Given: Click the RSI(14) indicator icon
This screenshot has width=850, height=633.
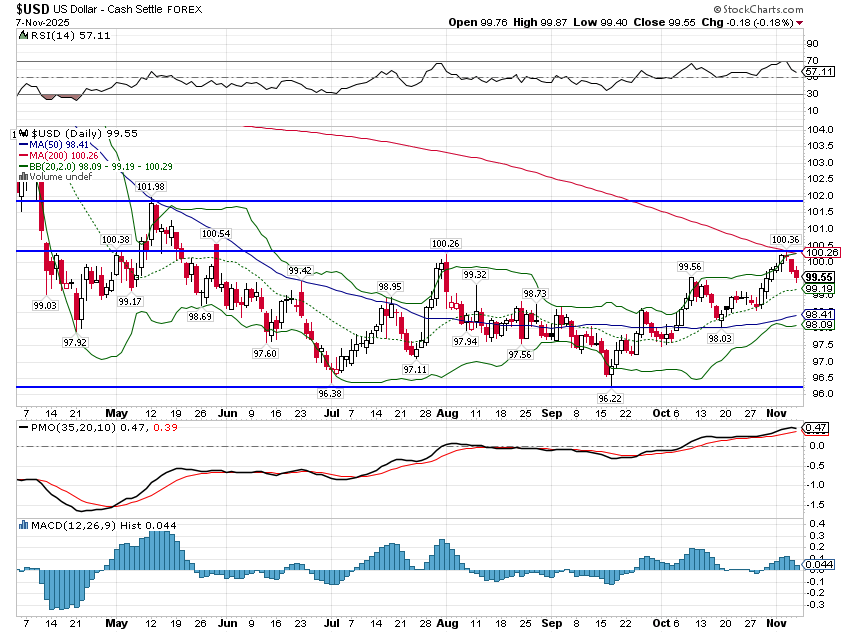Looking at the screenshot, I should click(25, 35).
